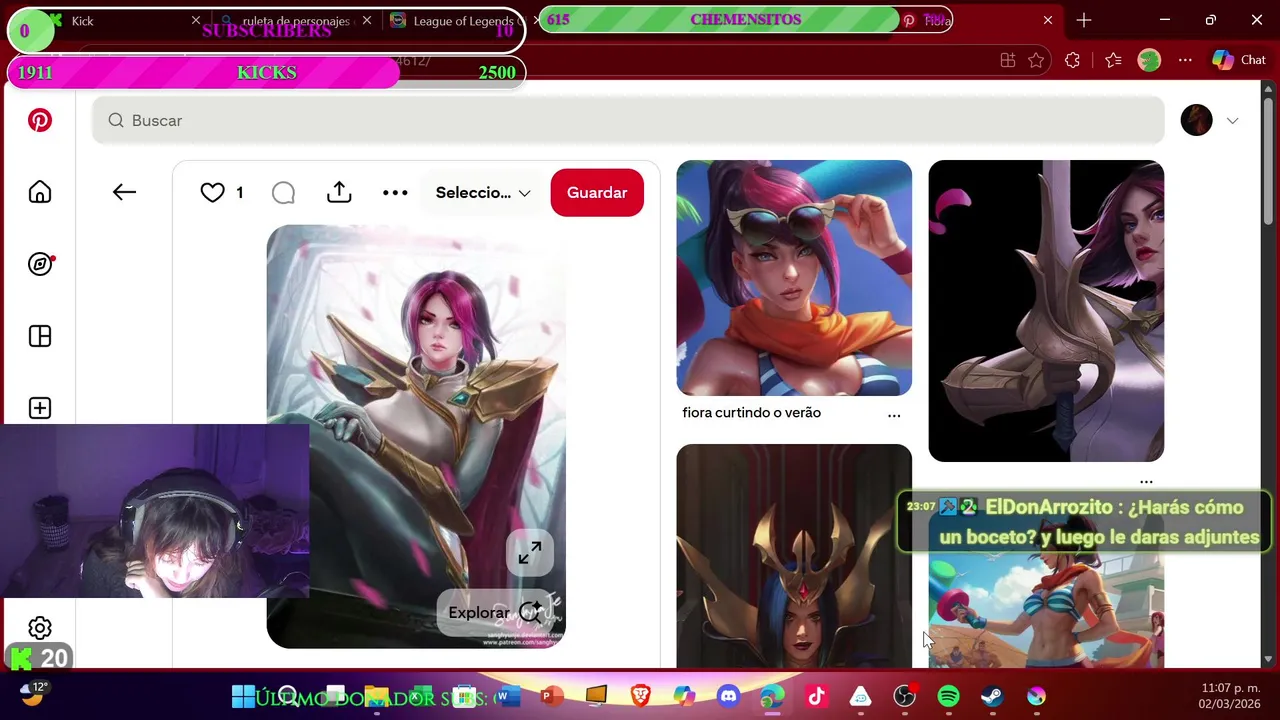This screenshot has height=720, width=1280.
Task: Open Steam from the taskbar
Action: click(x=992, y=696)
